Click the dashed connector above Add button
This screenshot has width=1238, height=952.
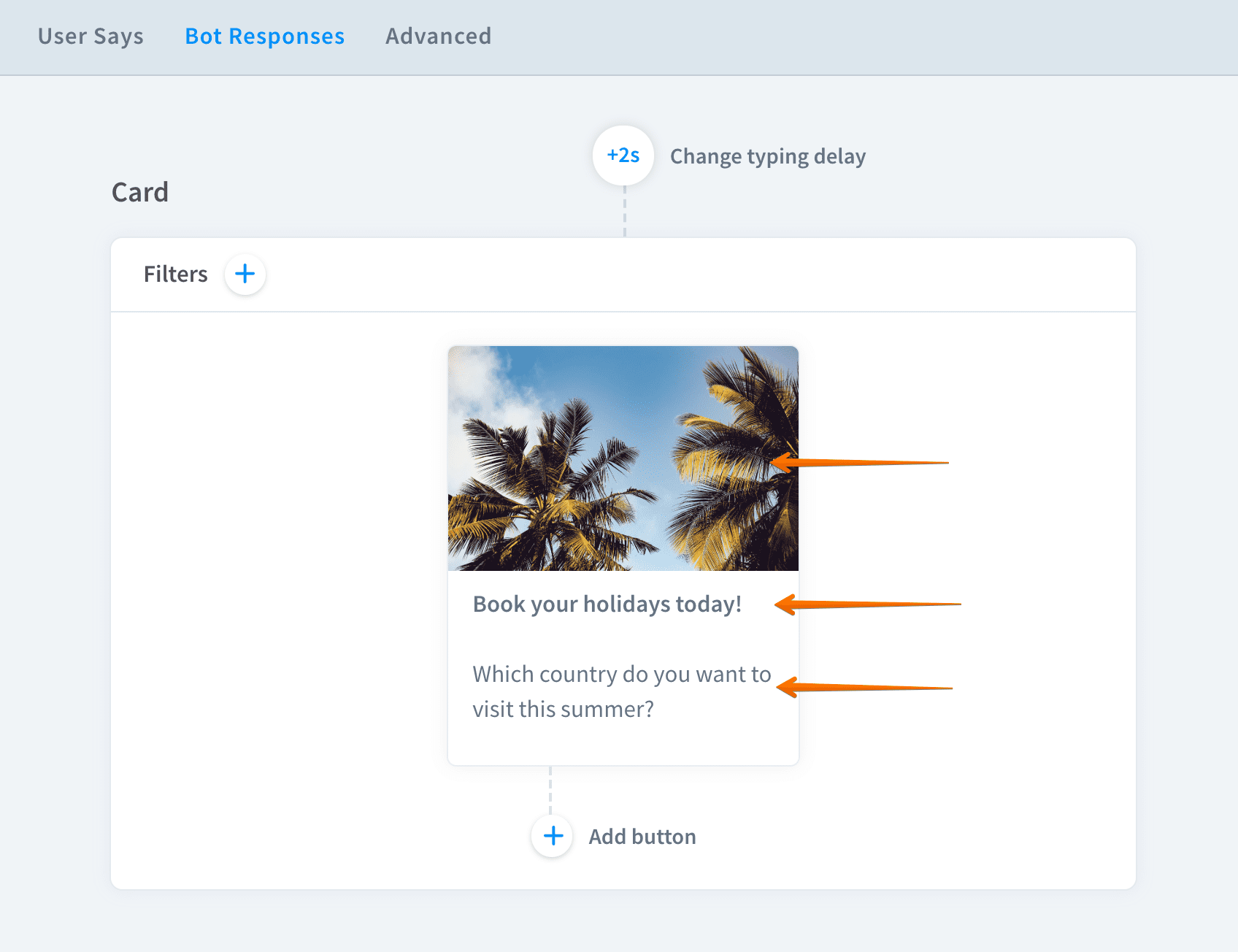[550, 790]
